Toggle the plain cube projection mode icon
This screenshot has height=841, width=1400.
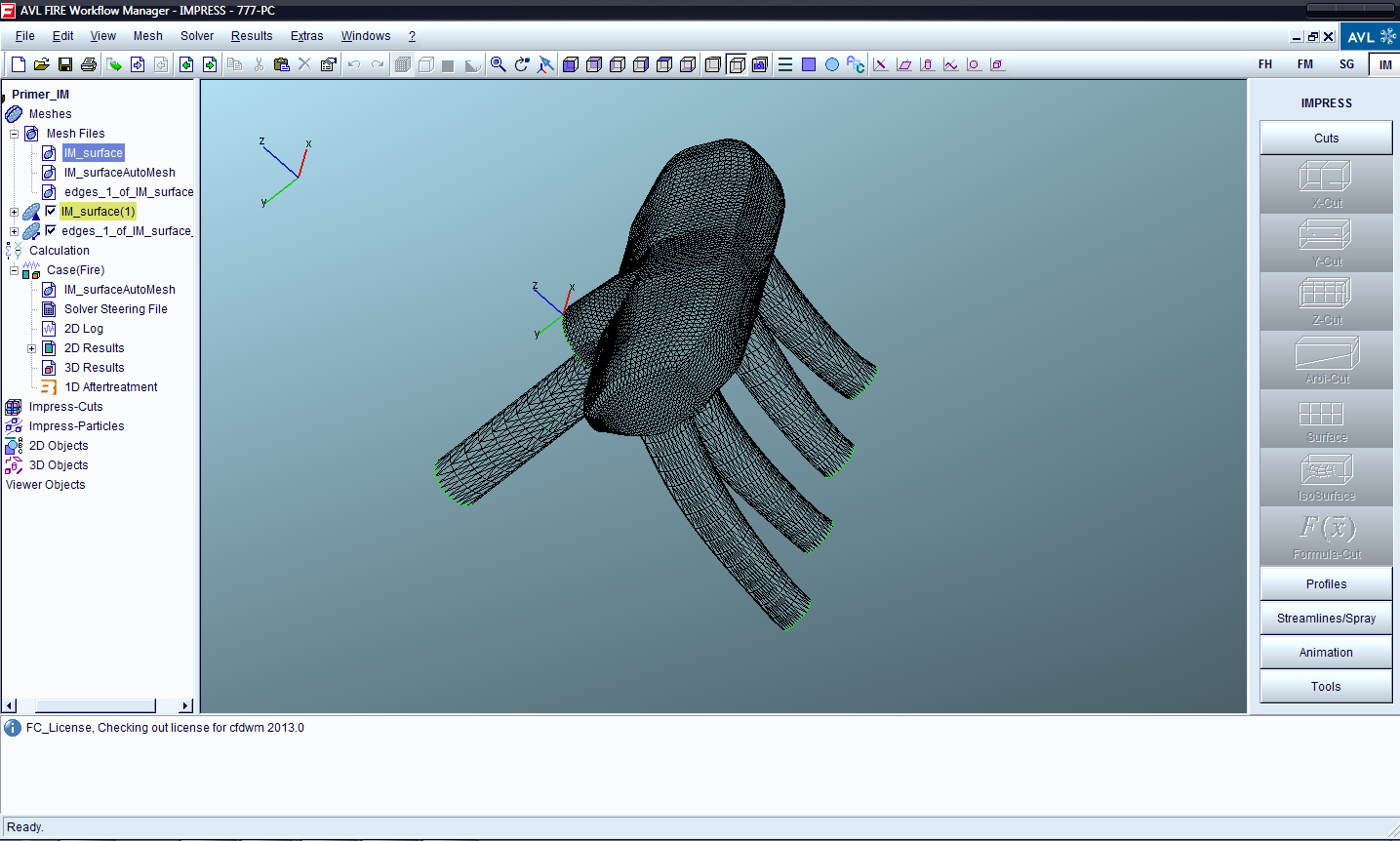tap(713, 64)
